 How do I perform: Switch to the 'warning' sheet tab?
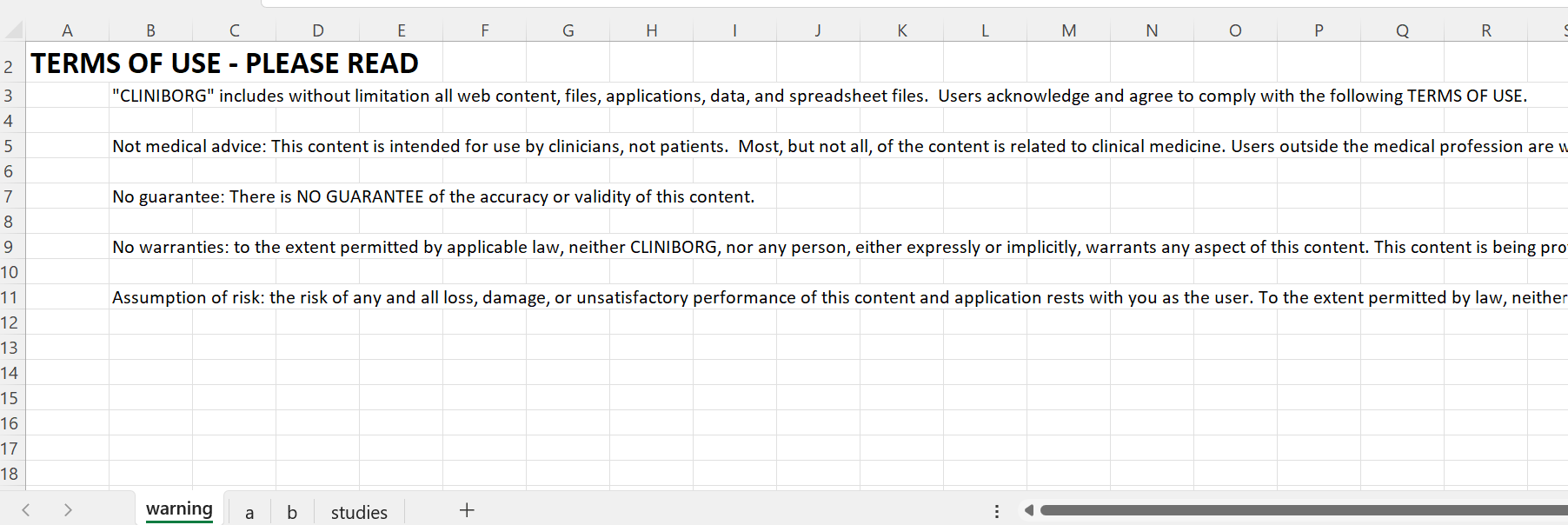[179, 509]
